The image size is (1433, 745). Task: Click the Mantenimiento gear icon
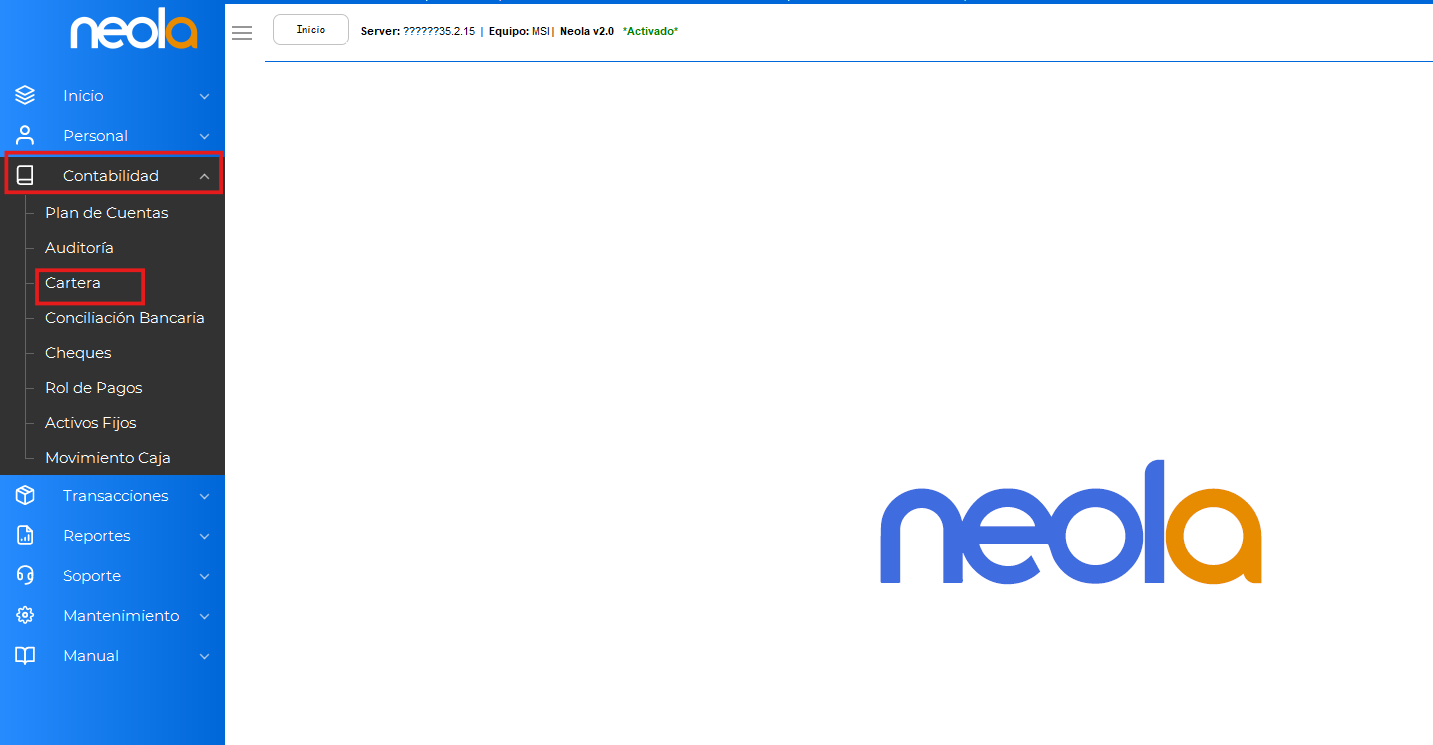pos(25,616)
